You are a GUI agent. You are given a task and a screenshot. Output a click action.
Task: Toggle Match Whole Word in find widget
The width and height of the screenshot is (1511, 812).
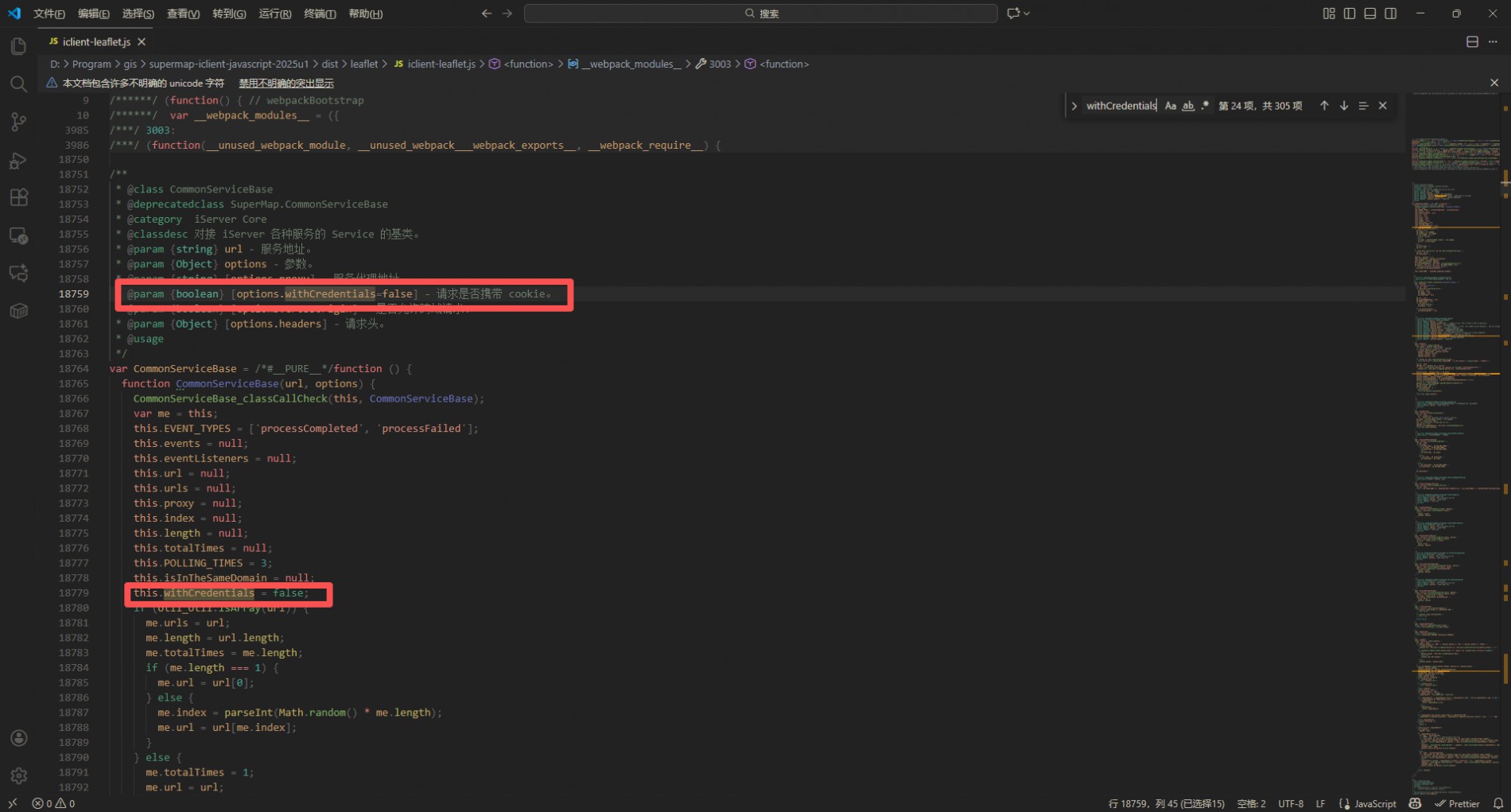pos(1188,106)
